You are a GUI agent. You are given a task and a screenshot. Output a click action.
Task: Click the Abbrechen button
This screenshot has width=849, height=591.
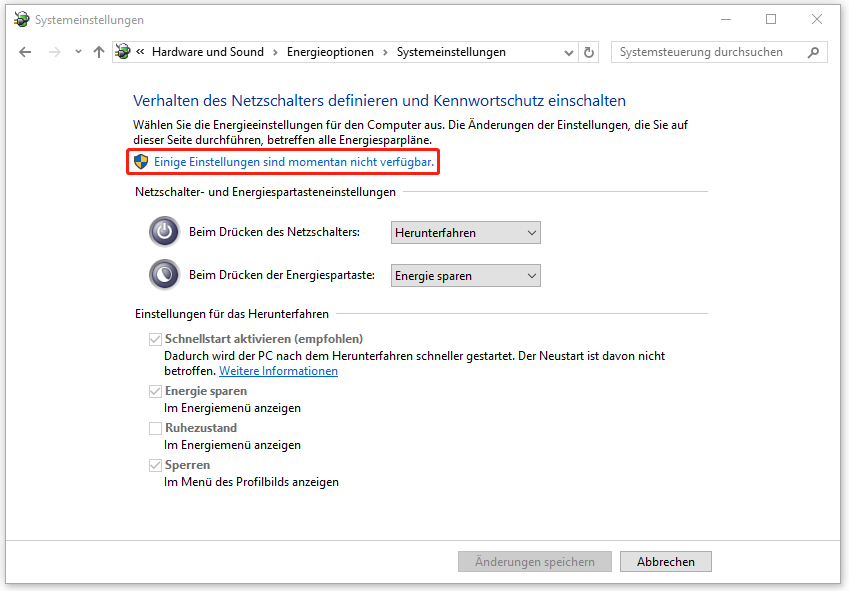[x=665, y=561]
